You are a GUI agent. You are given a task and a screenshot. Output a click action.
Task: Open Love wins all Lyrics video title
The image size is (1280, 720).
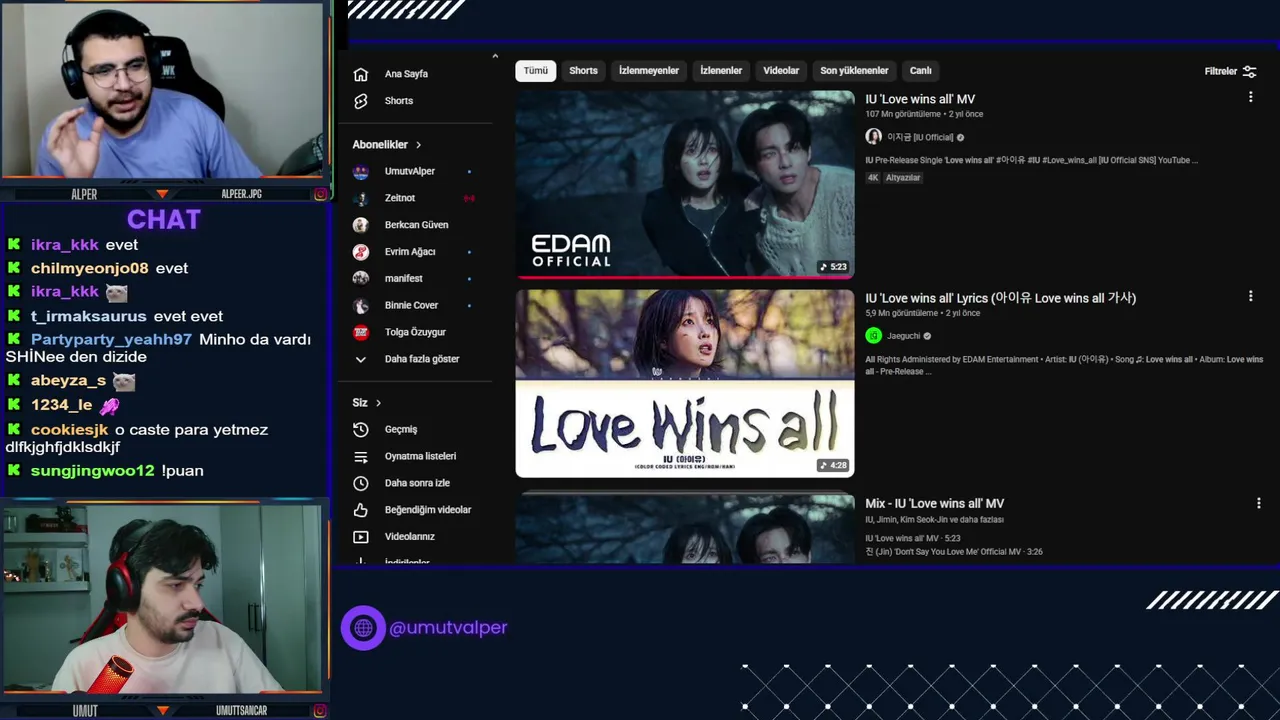click(x=1000, y=298)
